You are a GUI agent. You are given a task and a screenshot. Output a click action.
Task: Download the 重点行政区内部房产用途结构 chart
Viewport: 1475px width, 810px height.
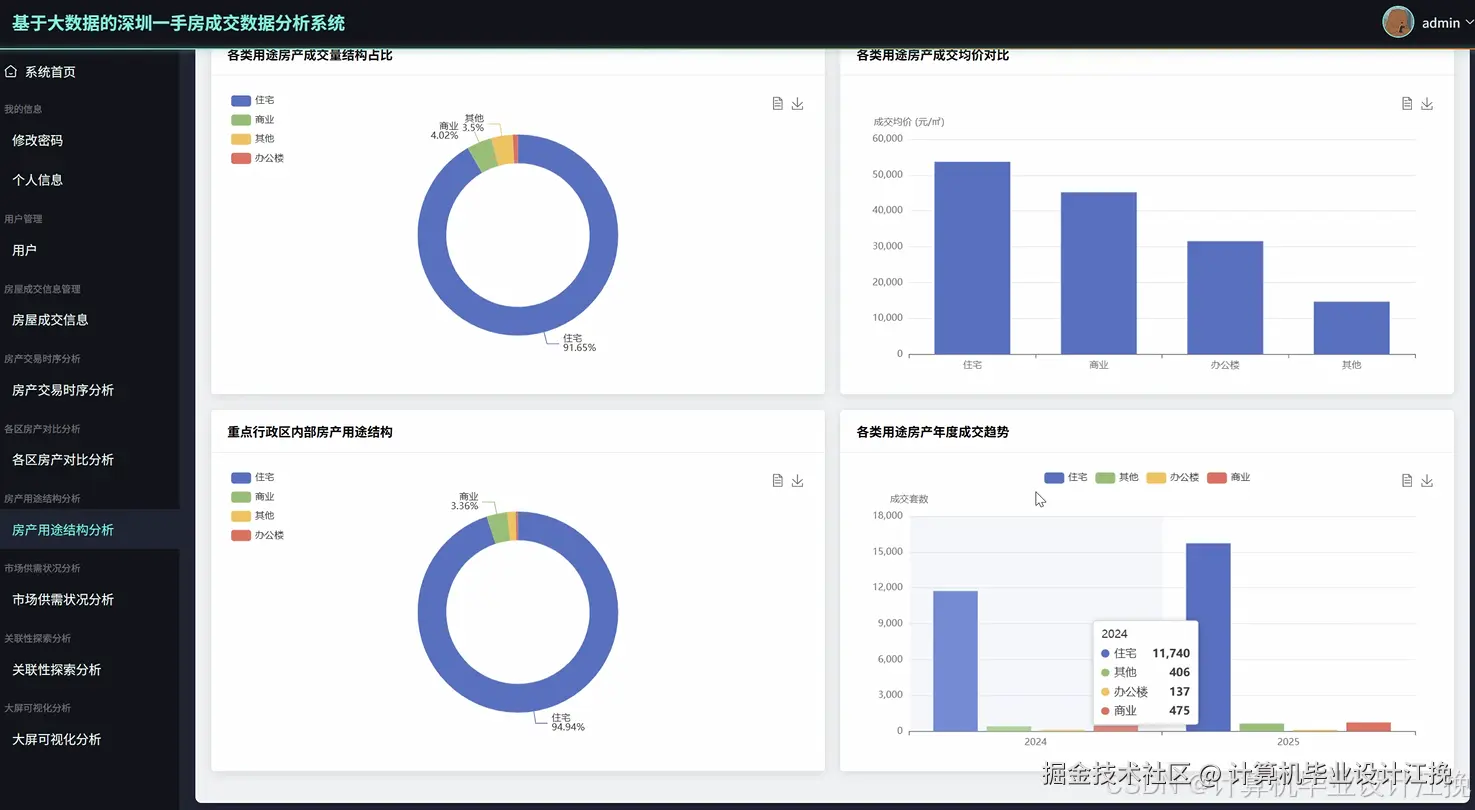(x=797, y=481)
